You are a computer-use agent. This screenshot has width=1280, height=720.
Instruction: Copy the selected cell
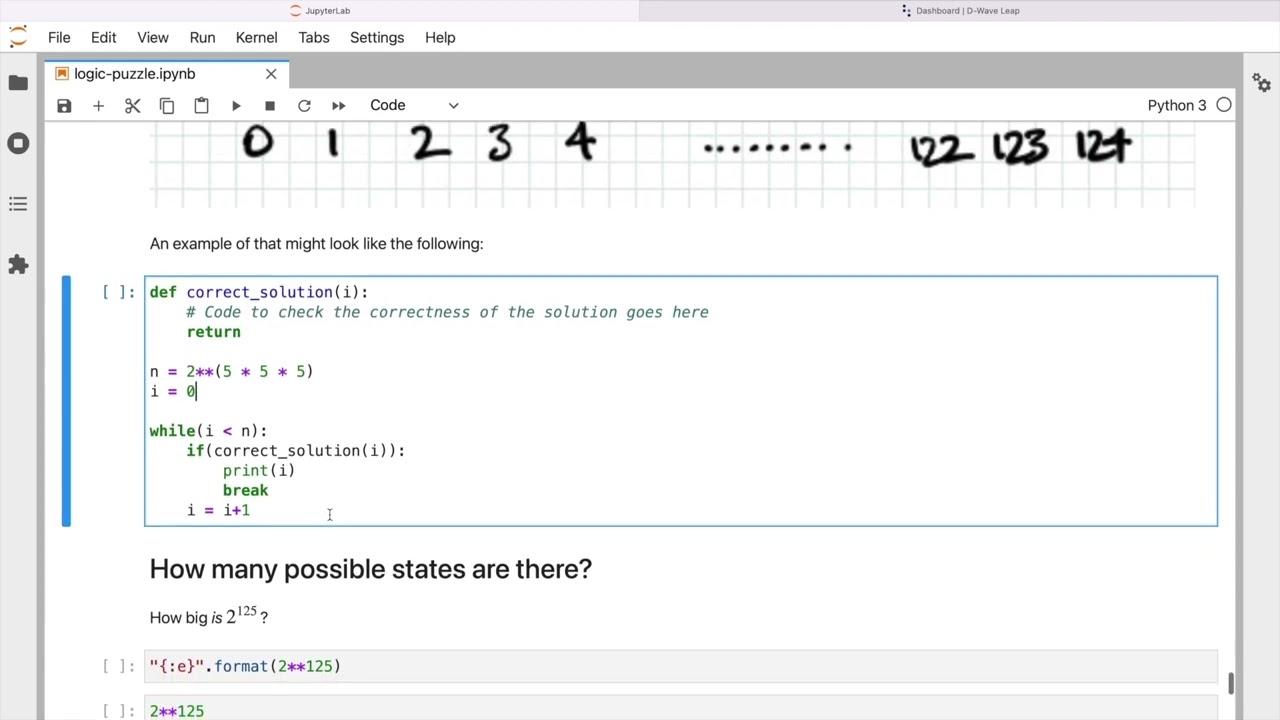(167, 105)
